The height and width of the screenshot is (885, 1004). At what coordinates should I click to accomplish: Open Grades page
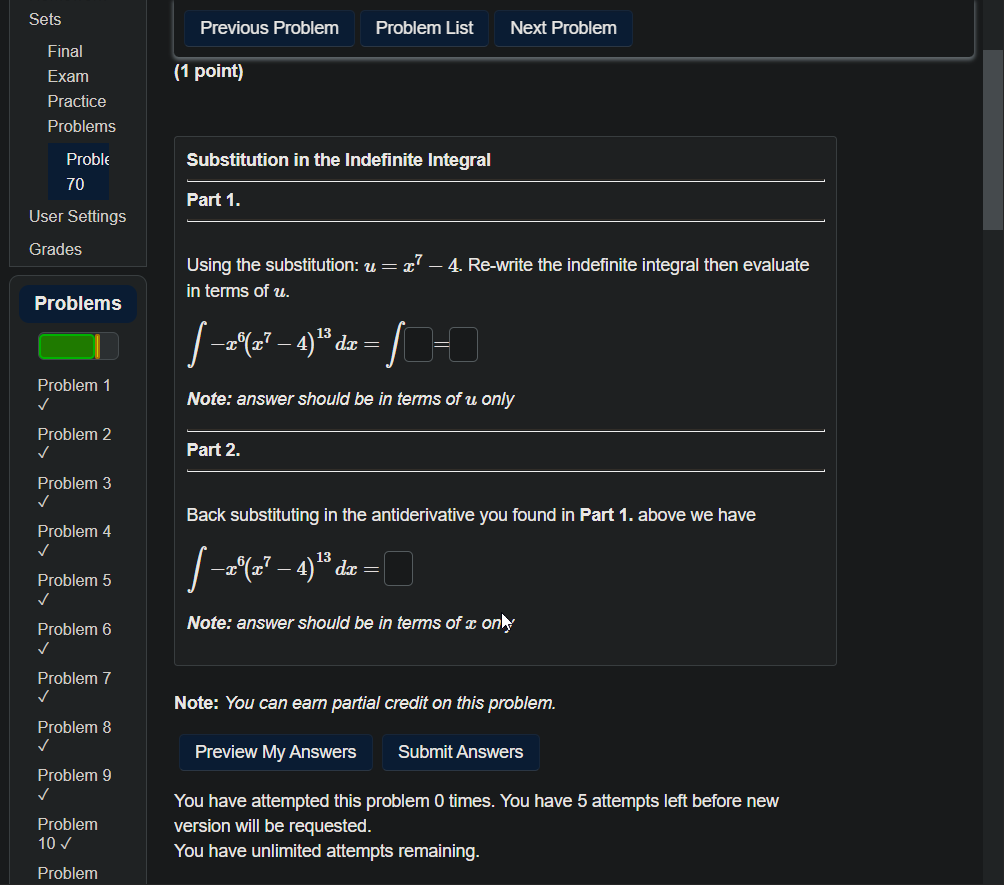(x=55, y=249)
